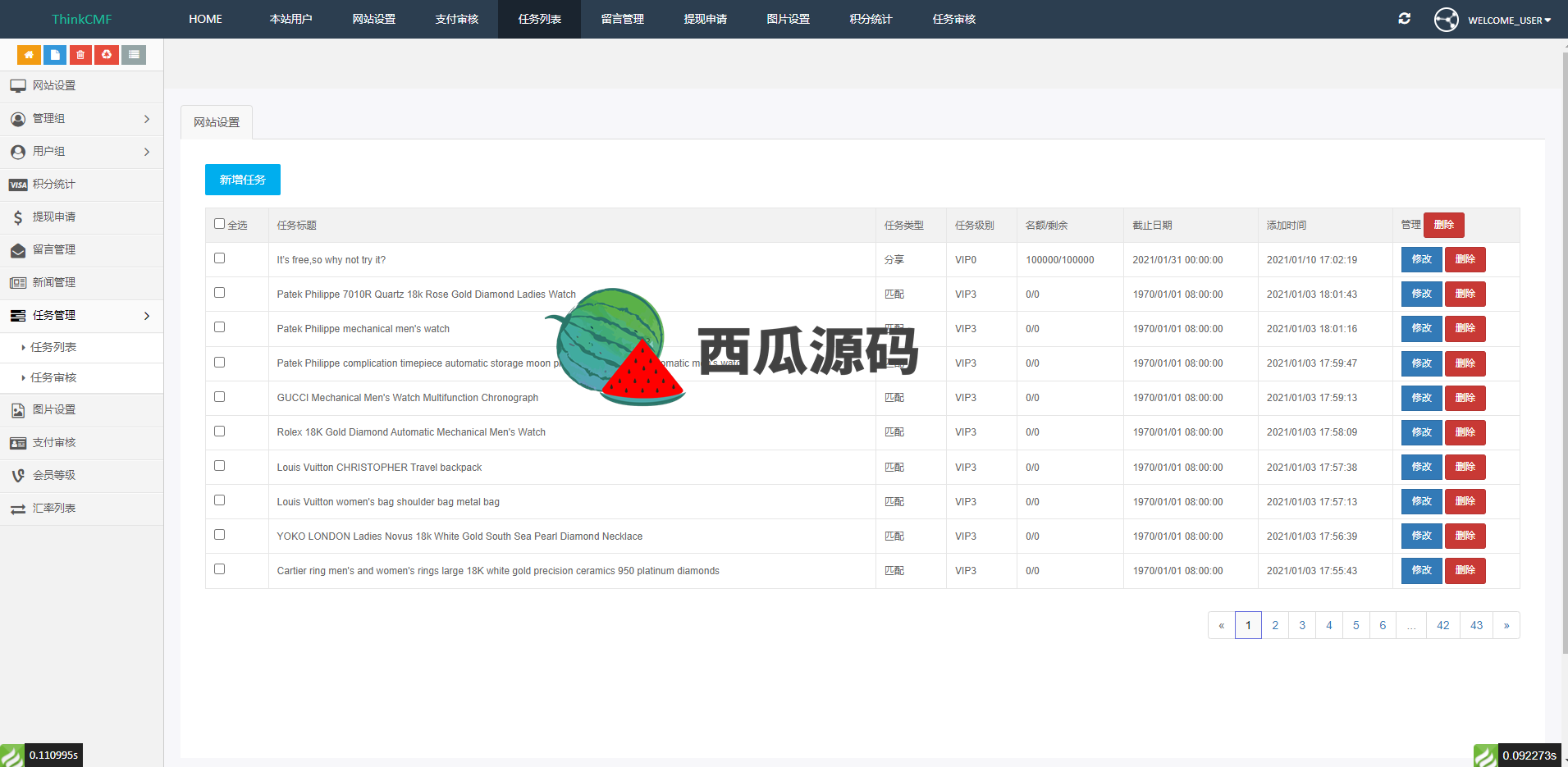Click the image file icon beside 图片设置
The width and height of the screenshot is (1568, 767).
18,410
